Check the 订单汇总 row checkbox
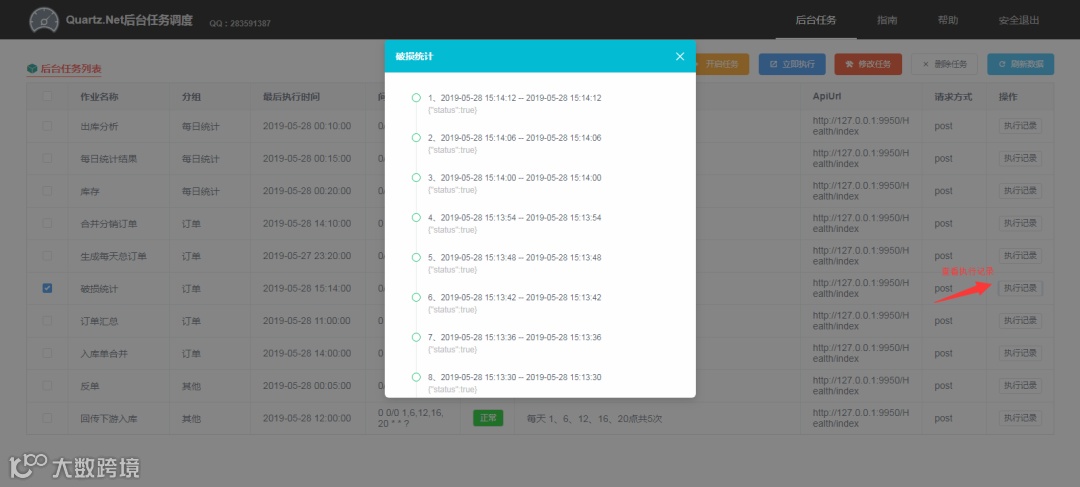 pos(48,320)
